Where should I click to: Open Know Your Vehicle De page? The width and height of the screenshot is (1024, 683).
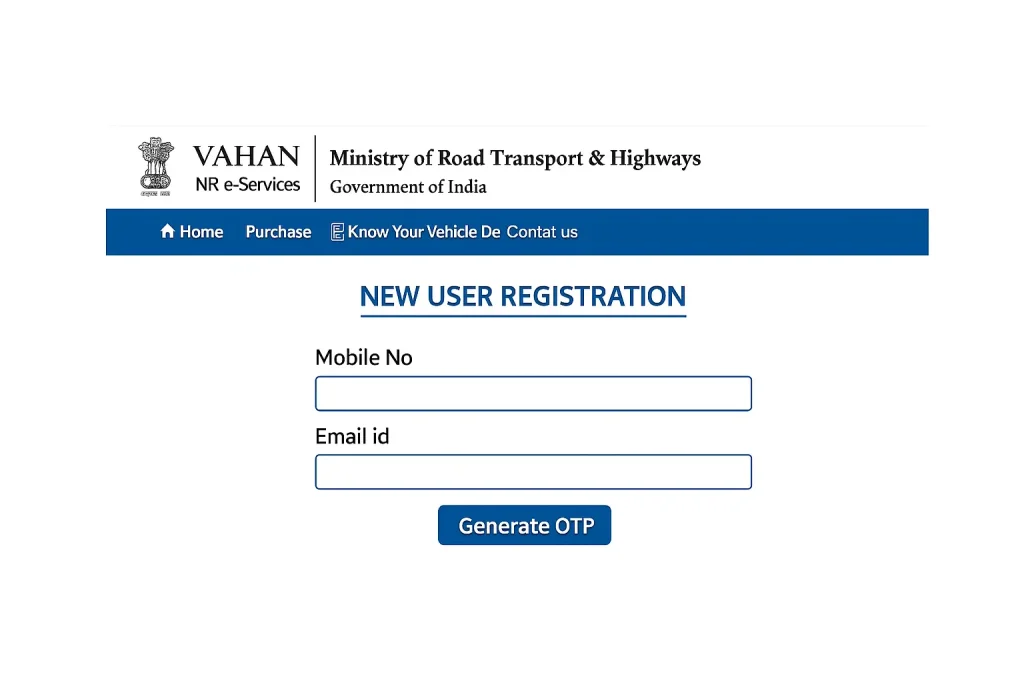pyautogui.click(x=425, y=232)
